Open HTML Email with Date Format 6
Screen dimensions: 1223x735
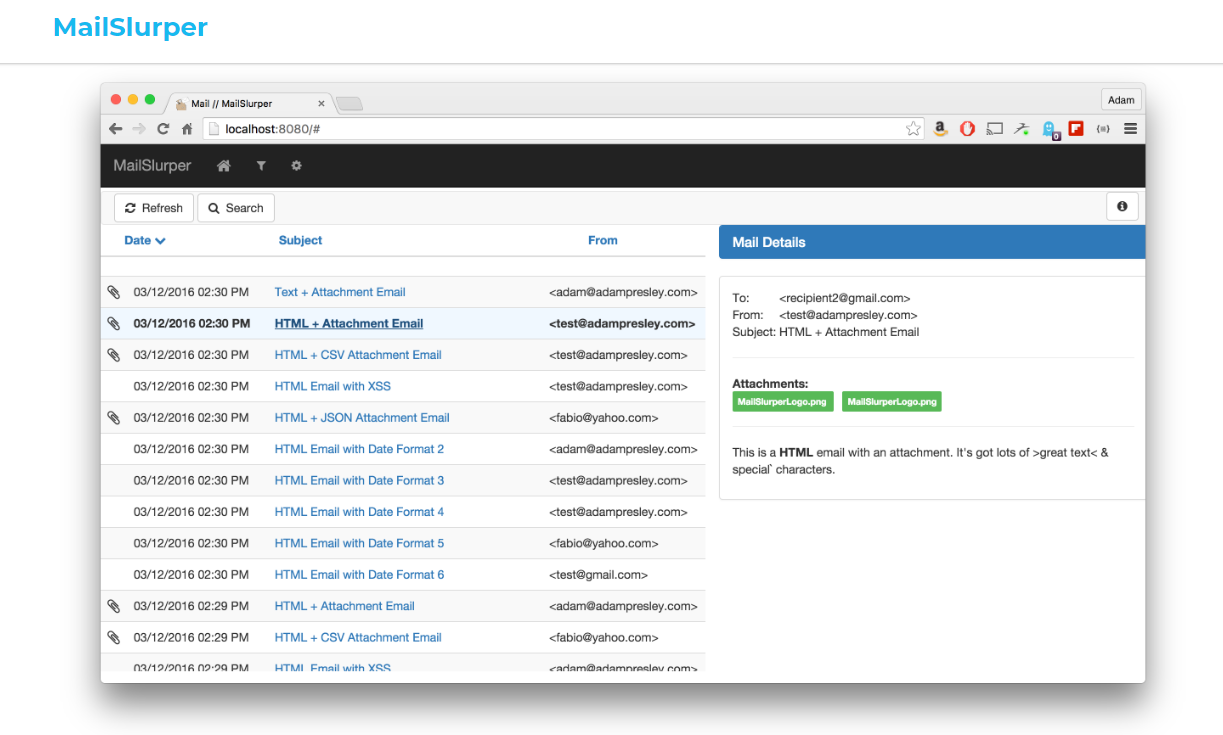click(359, 575)
